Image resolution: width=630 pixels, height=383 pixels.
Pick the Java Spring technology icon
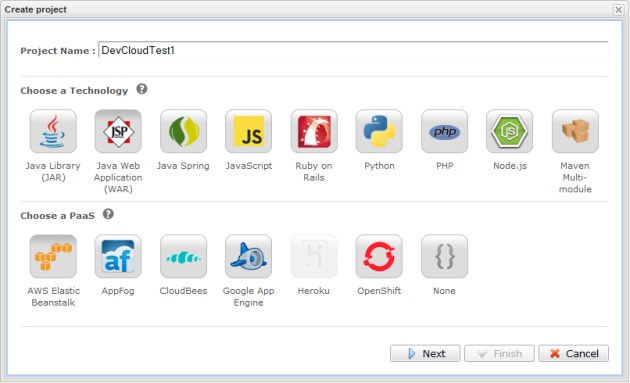pyautogui.click(x=183, y=131)
